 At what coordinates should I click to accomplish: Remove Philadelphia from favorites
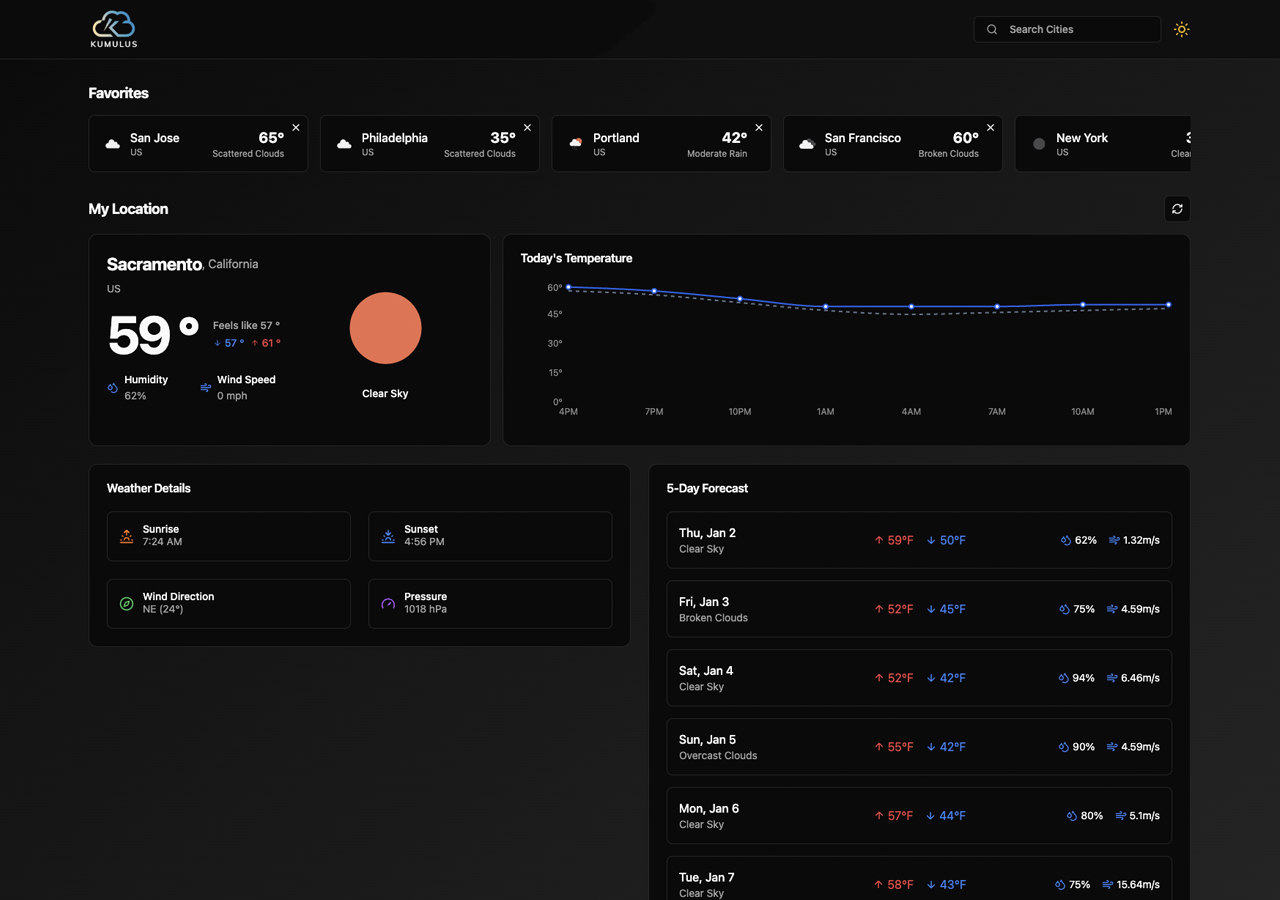527,128
